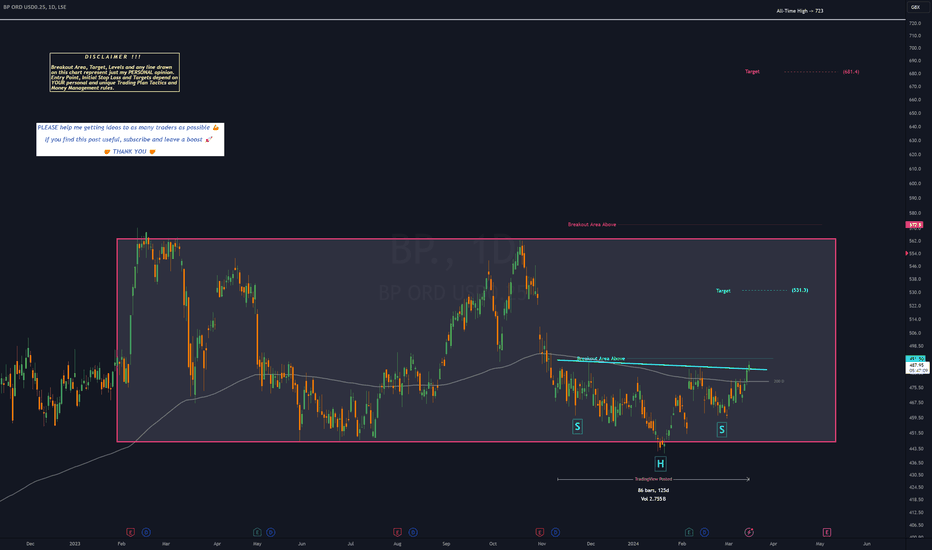Screen dimensions: 932x550
Task: Click the red '(681.4)' target value
Action: click(851, 71)
